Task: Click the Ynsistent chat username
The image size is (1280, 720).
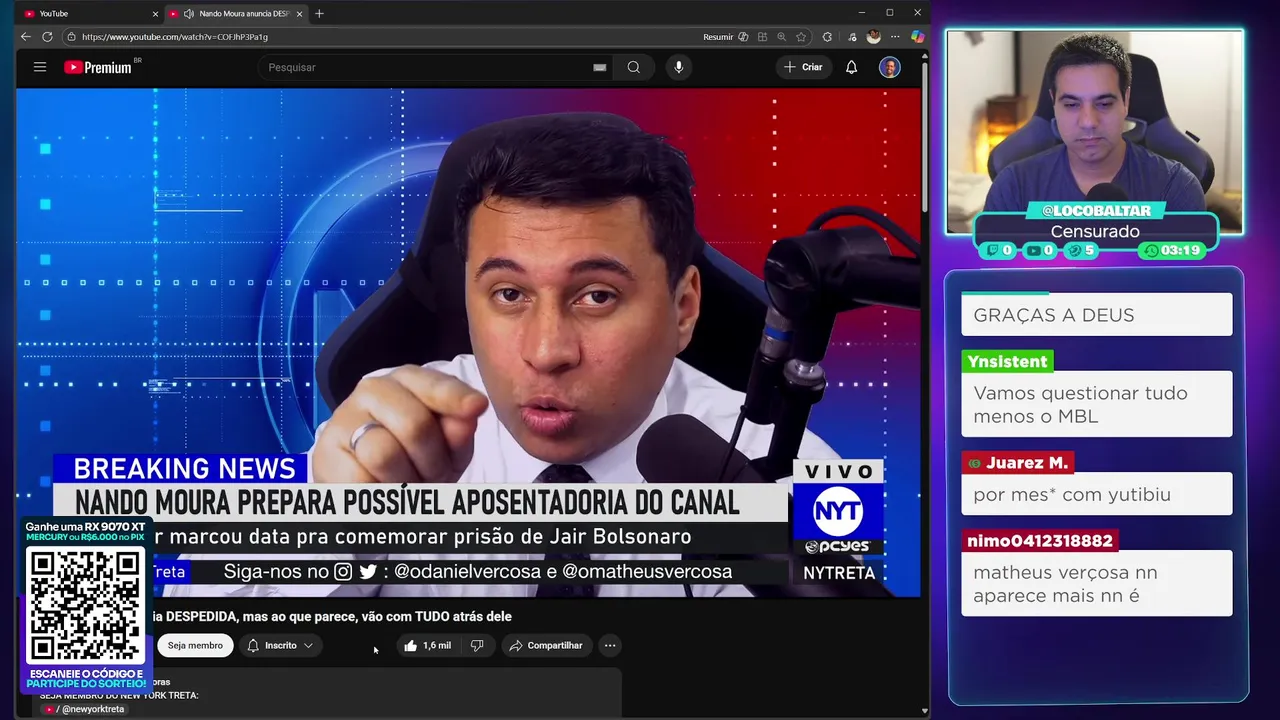Action: pyautogui.click(x=1007, y=362)
